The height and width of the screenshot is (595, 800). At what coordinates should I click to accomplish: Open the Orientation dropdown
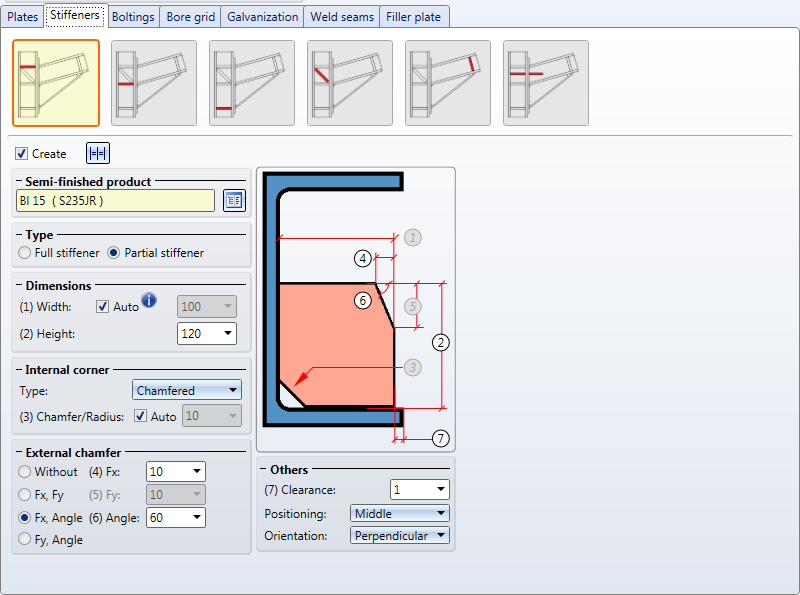click(400, 536)
